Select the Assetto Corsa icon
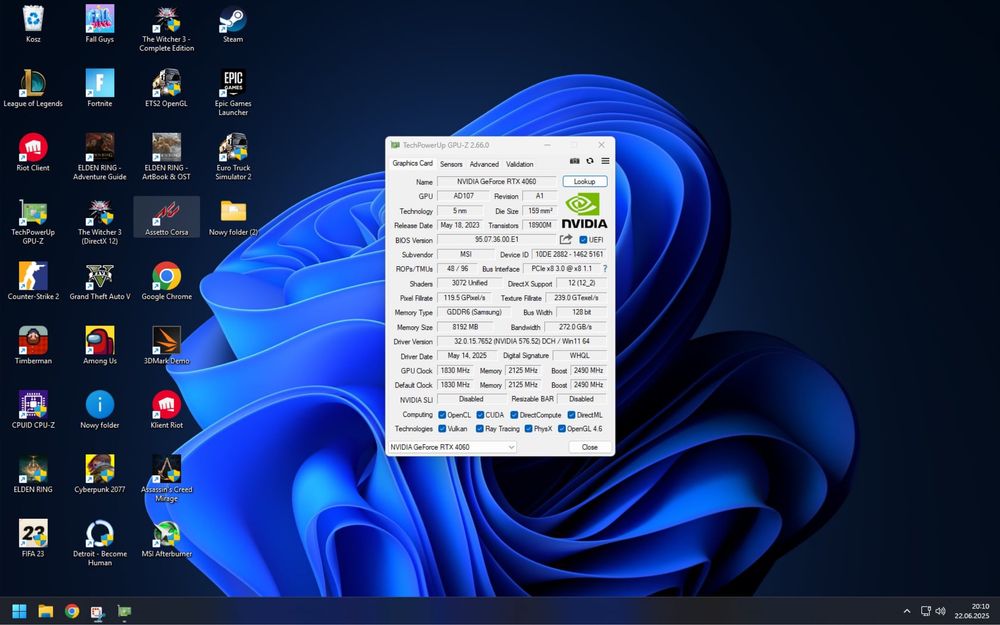Image resolution: width=1000 pixels, height=625 pixels. (166, 217)
